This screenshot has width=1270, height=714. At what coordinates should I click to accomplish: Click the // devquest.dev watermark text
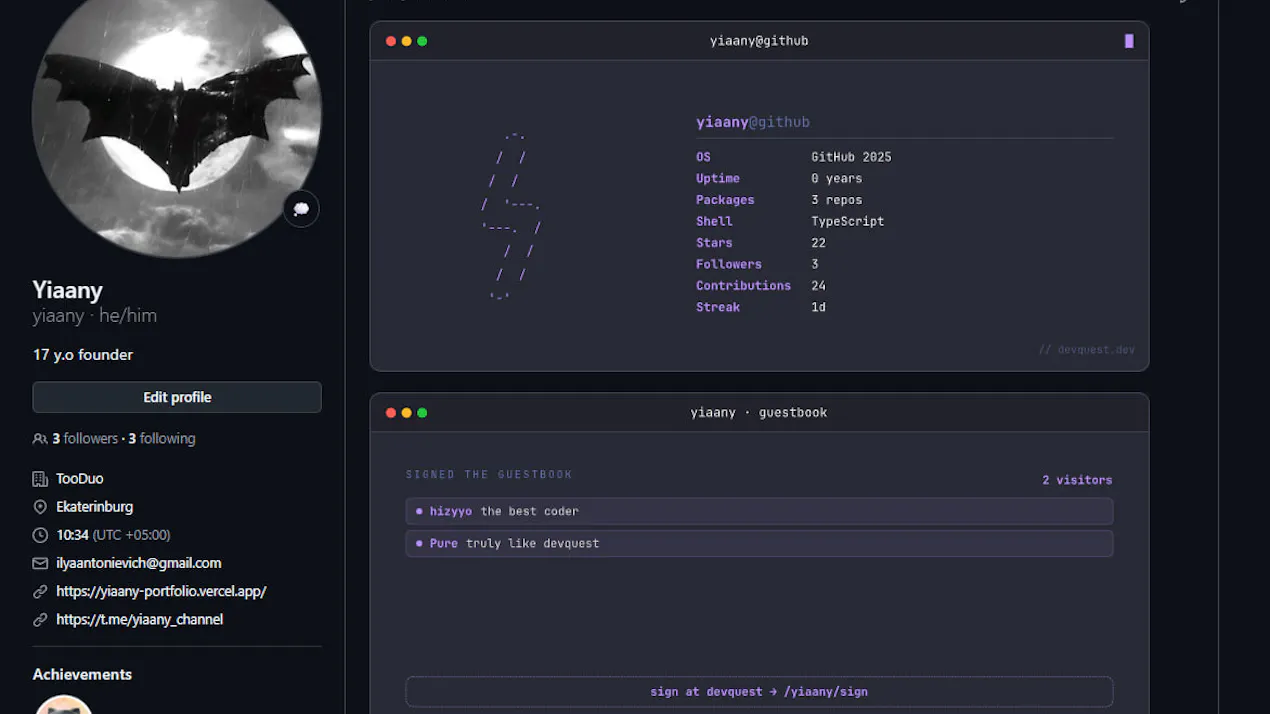1086,350
